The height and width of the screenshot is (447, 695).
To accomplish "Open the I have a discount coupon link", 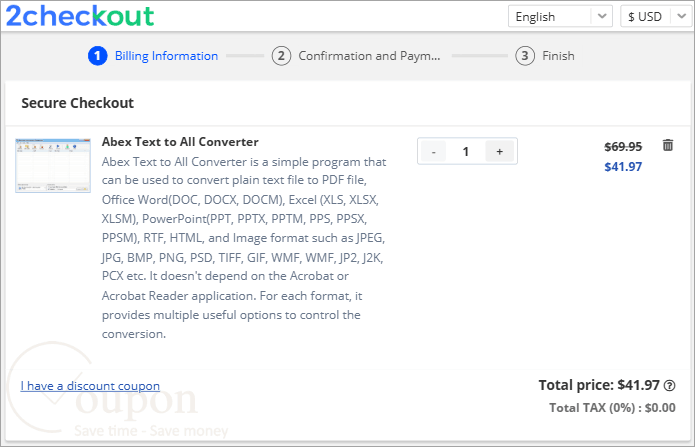I will (x=90, y=386).
